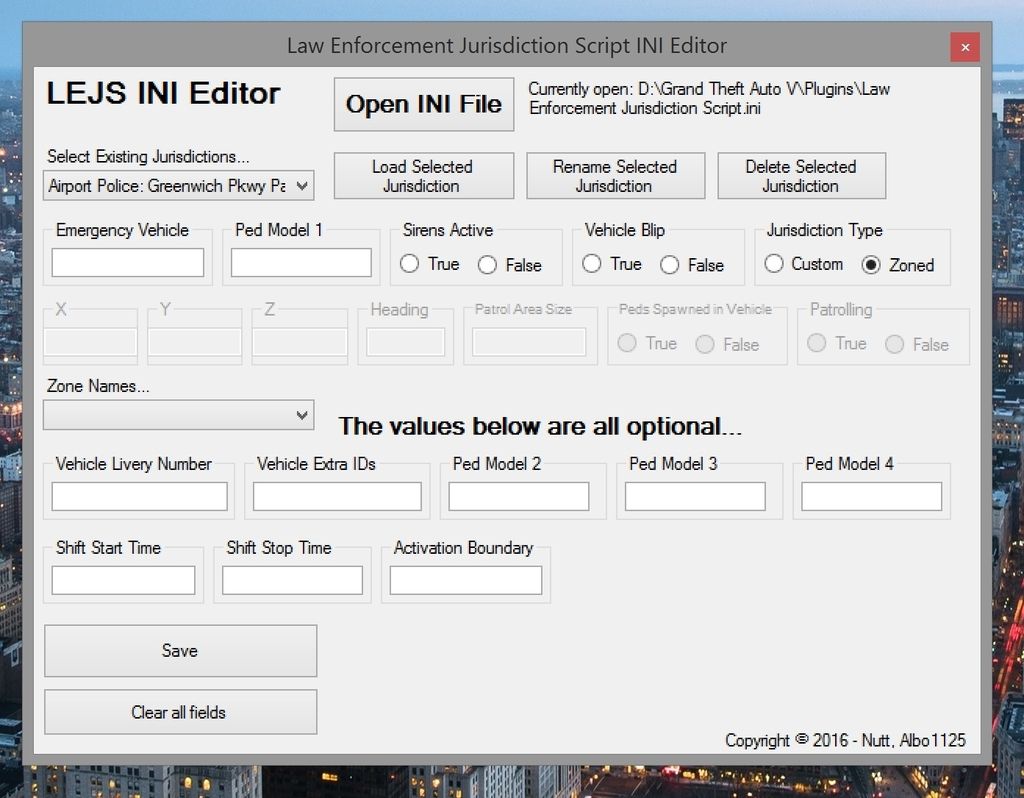This screenshot has height=798, width=1024.
Task: Close the INI Editor window
Action: pos(964,46)
